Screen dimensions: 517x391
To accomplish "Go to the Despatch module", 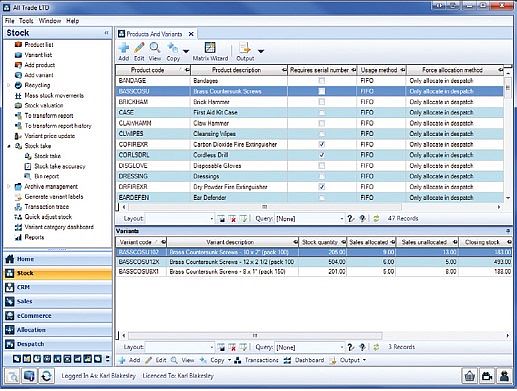I will (58, 344).
